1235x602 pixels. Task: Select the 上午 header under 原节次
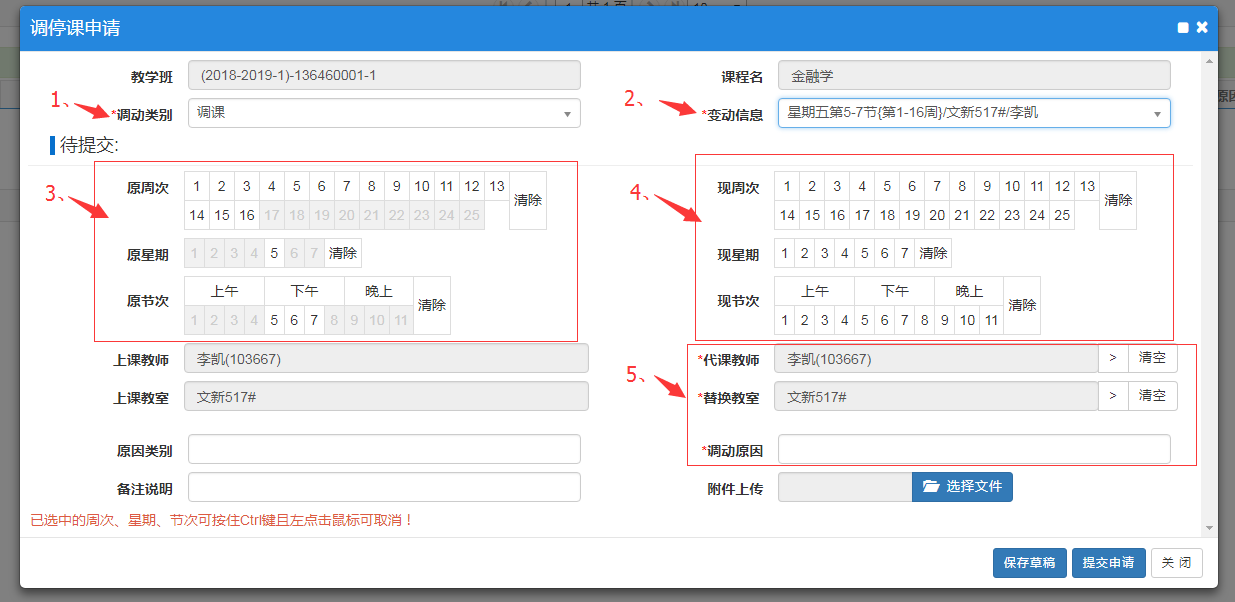coord(224,291)
